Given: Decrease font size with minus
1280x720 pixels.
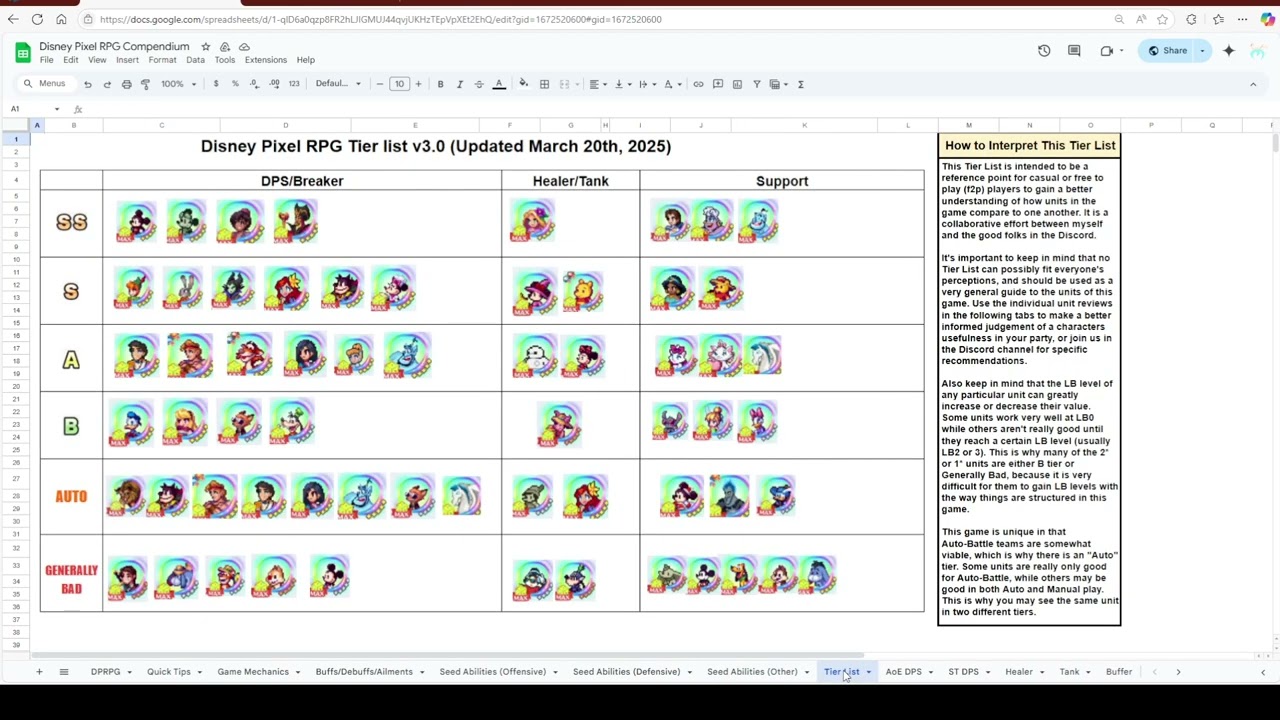Looking at the screenshot, I should (x=379, y=84).
